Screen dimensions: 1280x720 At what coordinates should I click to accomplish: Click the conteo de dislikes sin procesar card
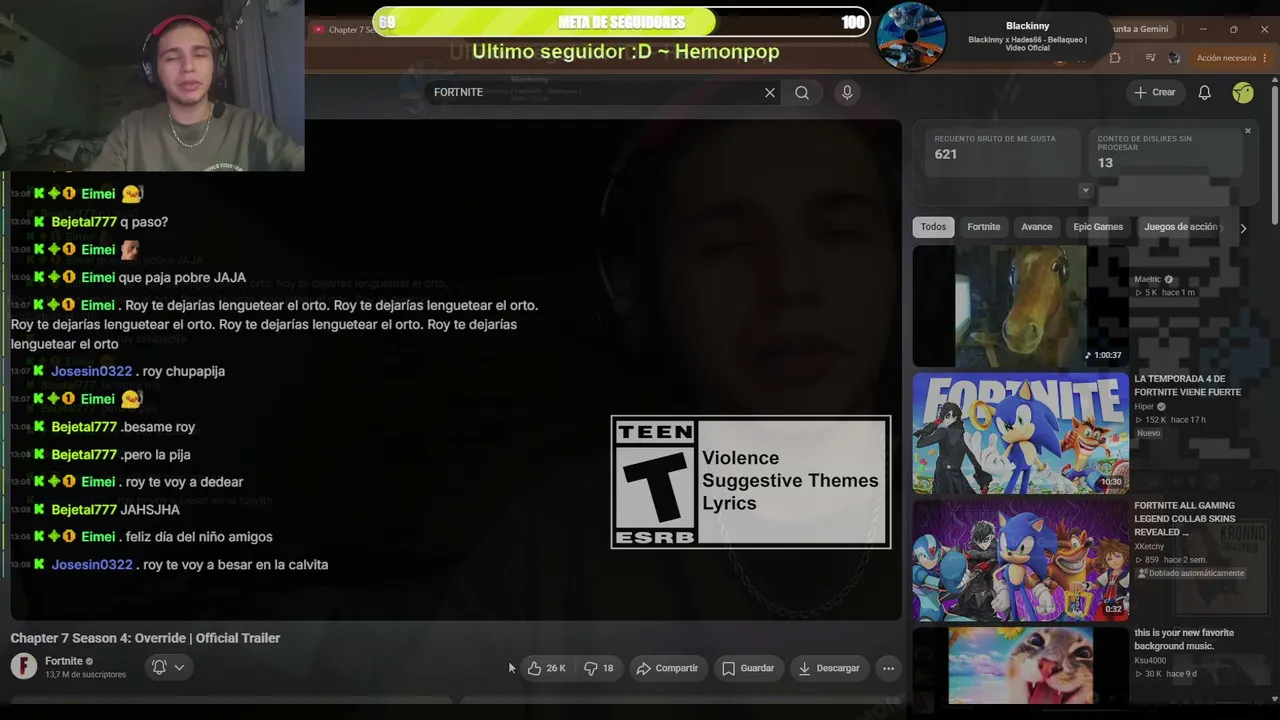pyautogui.click(x=1164, y=151)
